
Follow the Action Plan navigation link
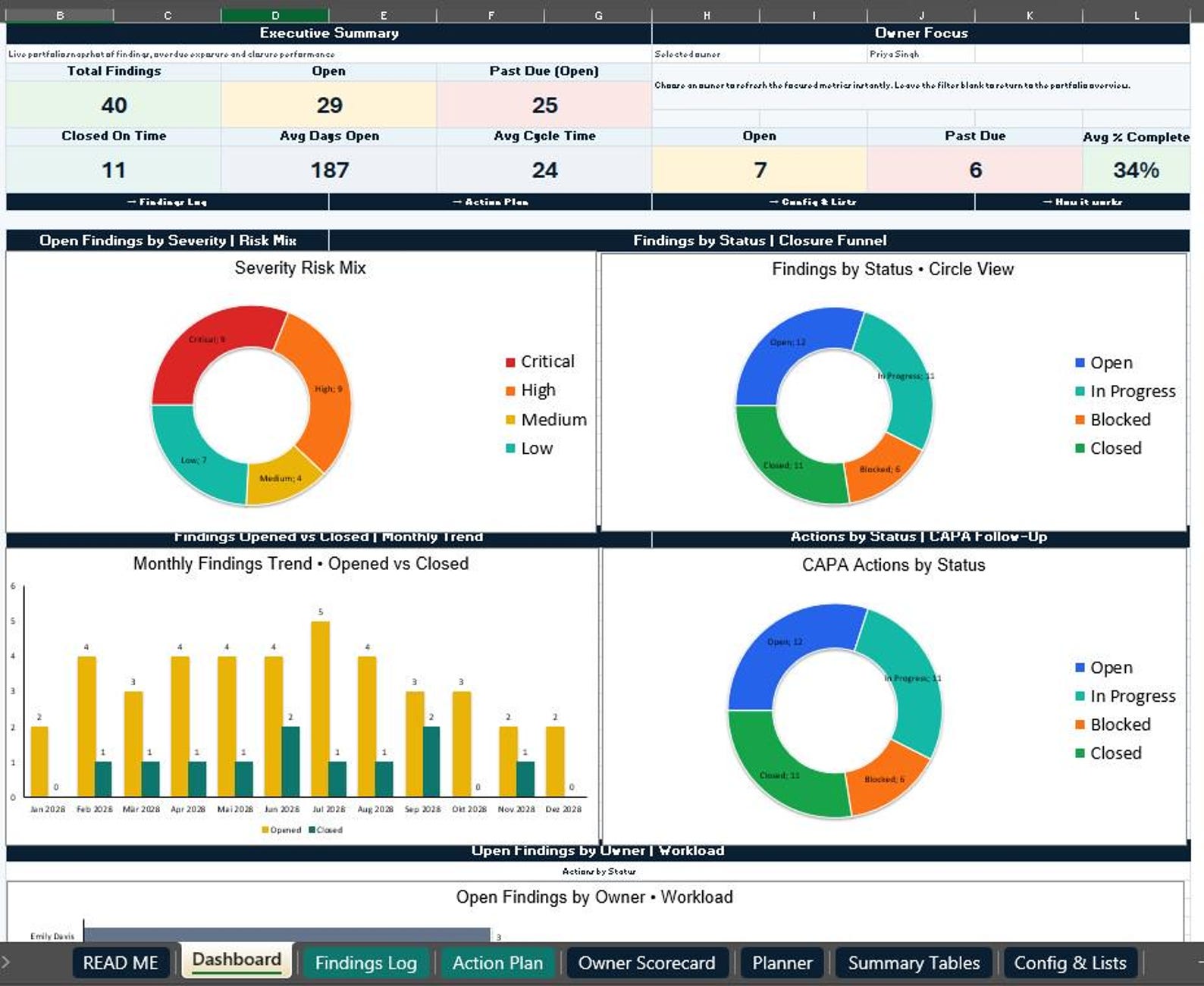491,202
